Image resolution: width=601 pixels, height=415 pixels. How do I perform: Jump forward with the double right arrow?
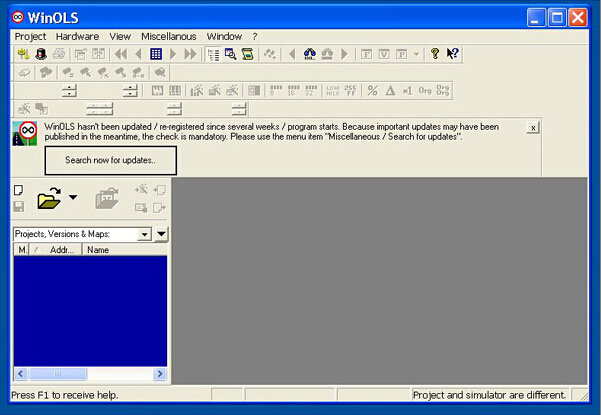190,54
